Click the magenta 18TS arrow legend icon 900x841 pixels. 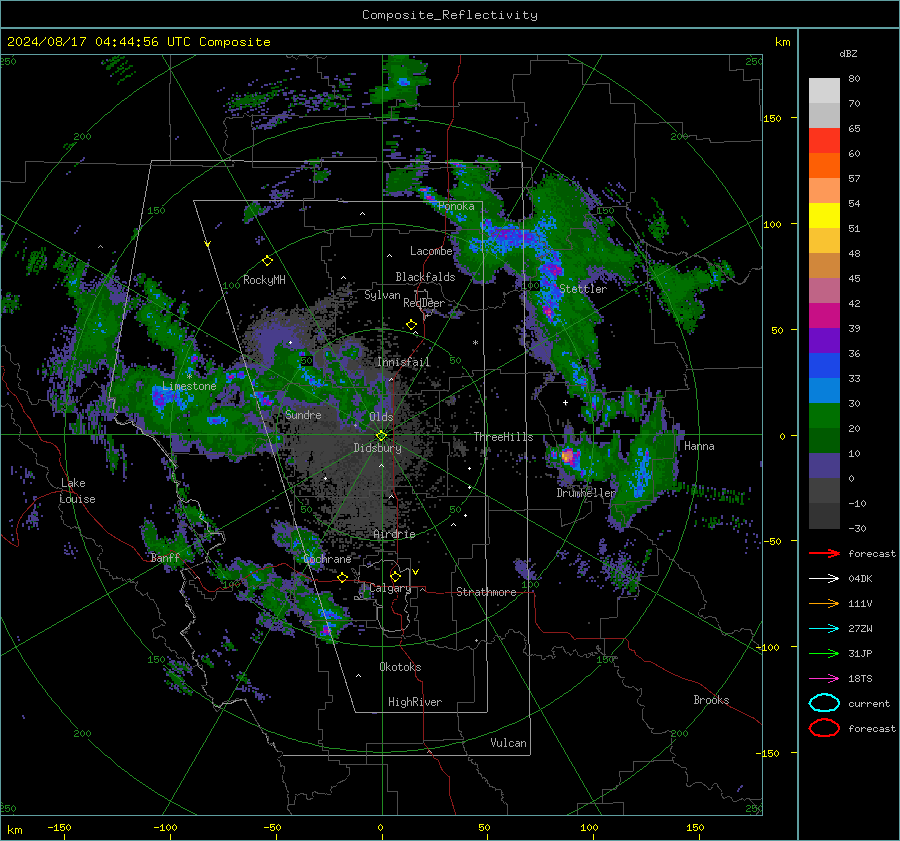click(824, 679)
